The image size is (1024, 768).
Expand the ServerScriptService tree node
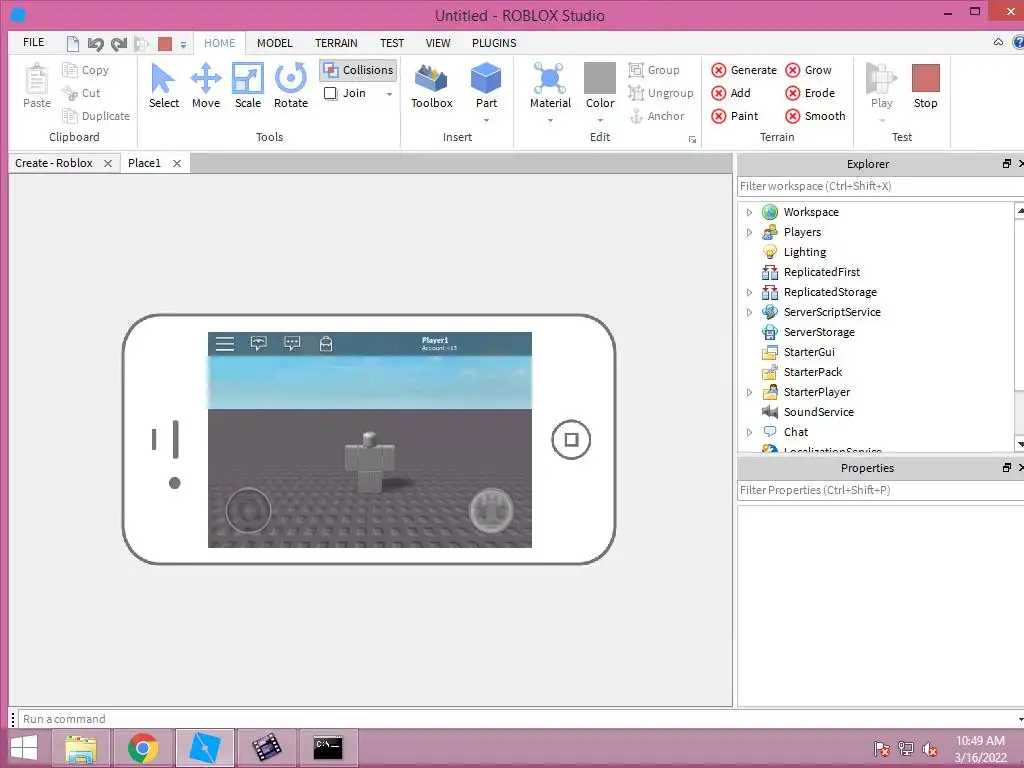click(749, 312)
